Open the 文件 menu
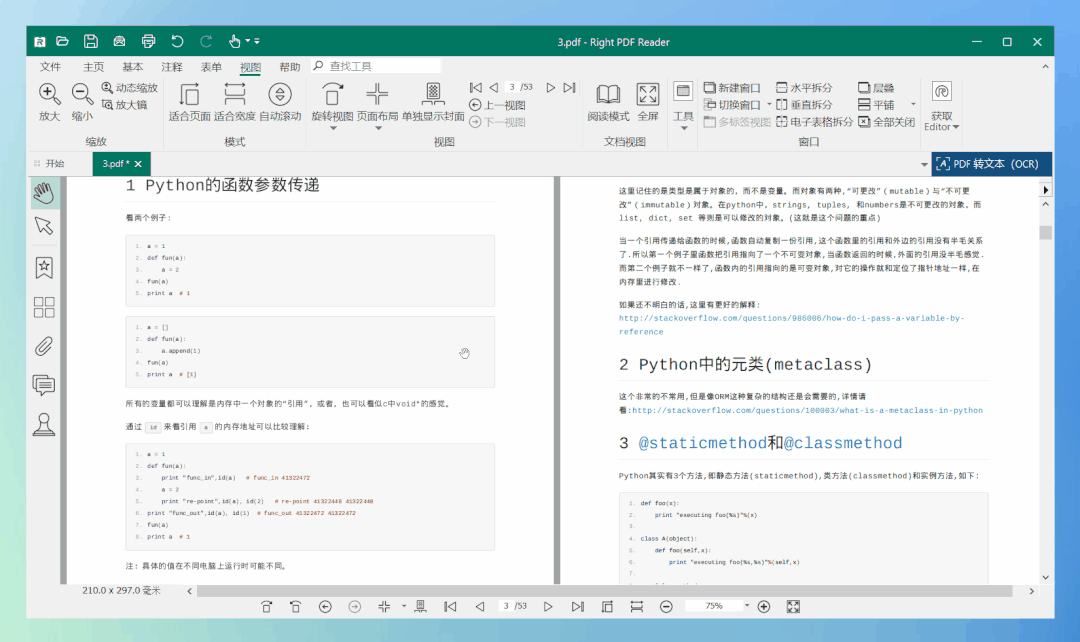This screenshot has height=642, width=1080. point(50,67)
